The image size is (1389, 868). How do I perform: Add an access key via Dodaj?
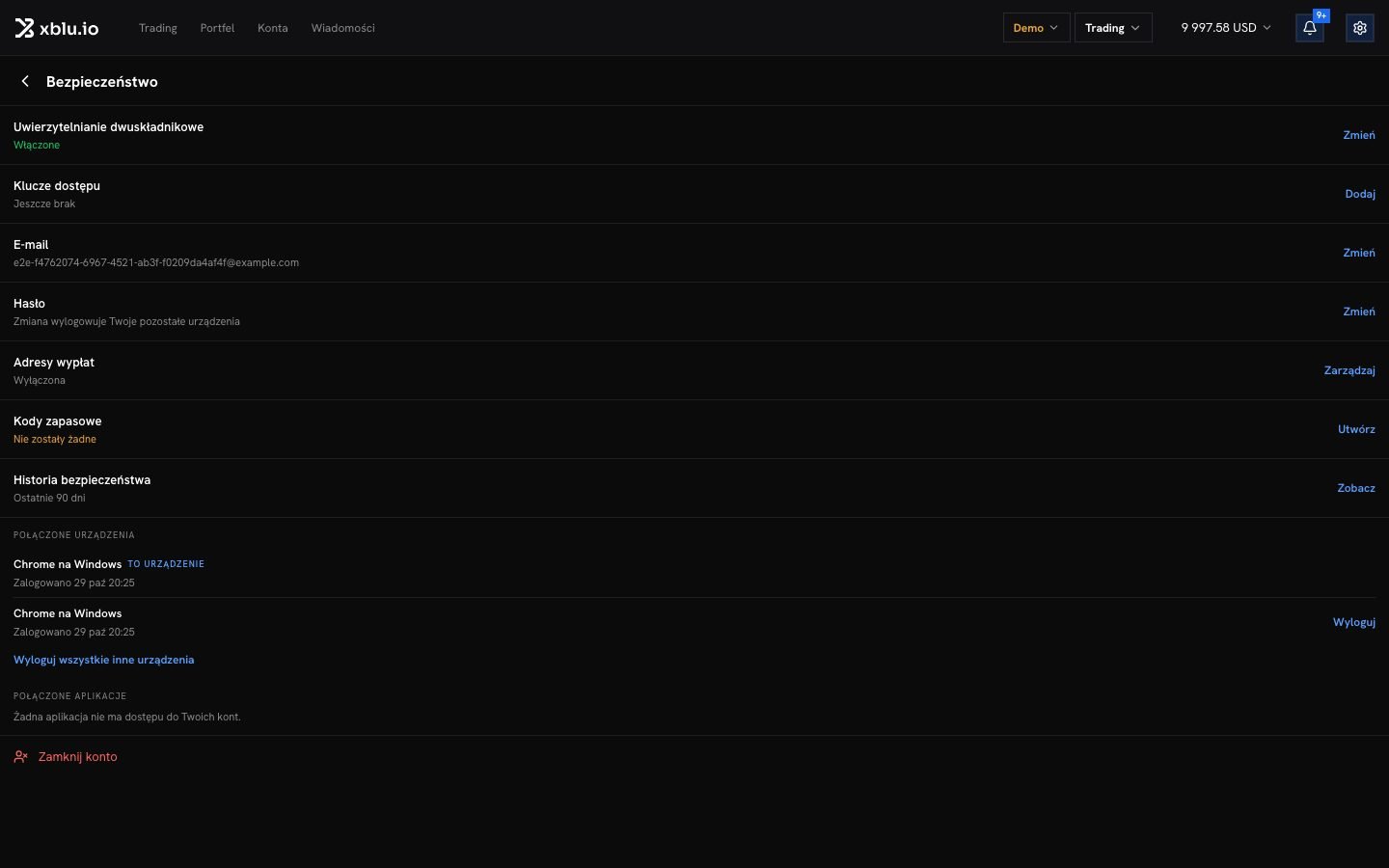point(1360,194)
